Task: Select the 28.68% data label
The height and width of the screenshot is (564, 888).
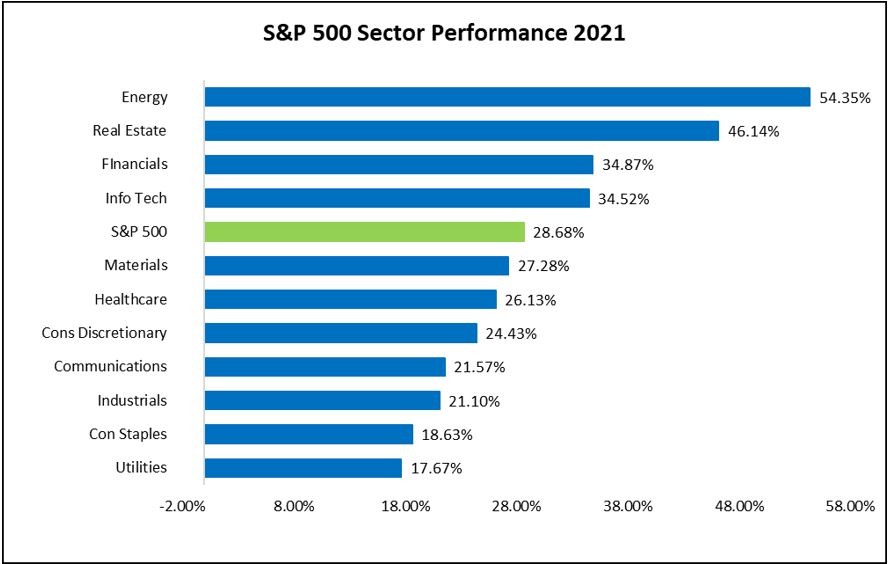Action: (x=559, y=233)
